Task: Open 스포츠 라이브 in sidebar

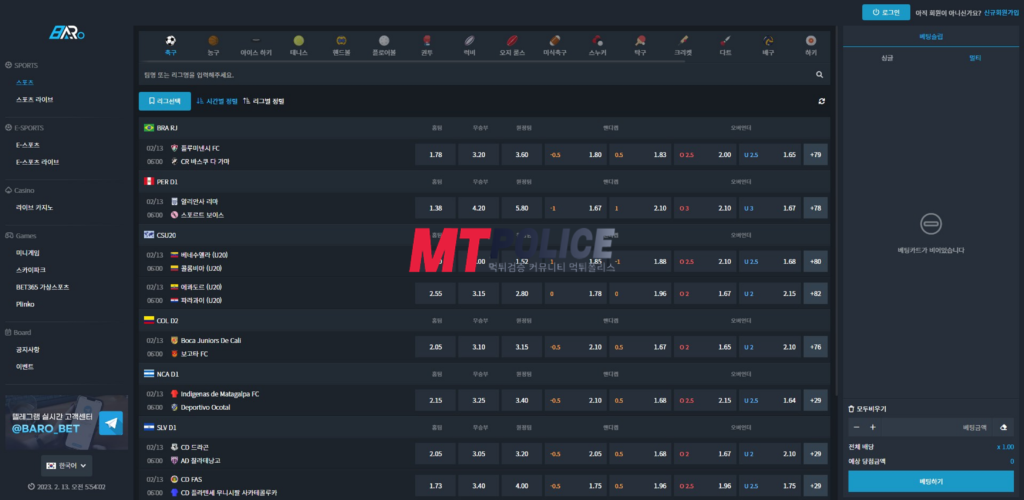Action: click(x=35, y=100)
